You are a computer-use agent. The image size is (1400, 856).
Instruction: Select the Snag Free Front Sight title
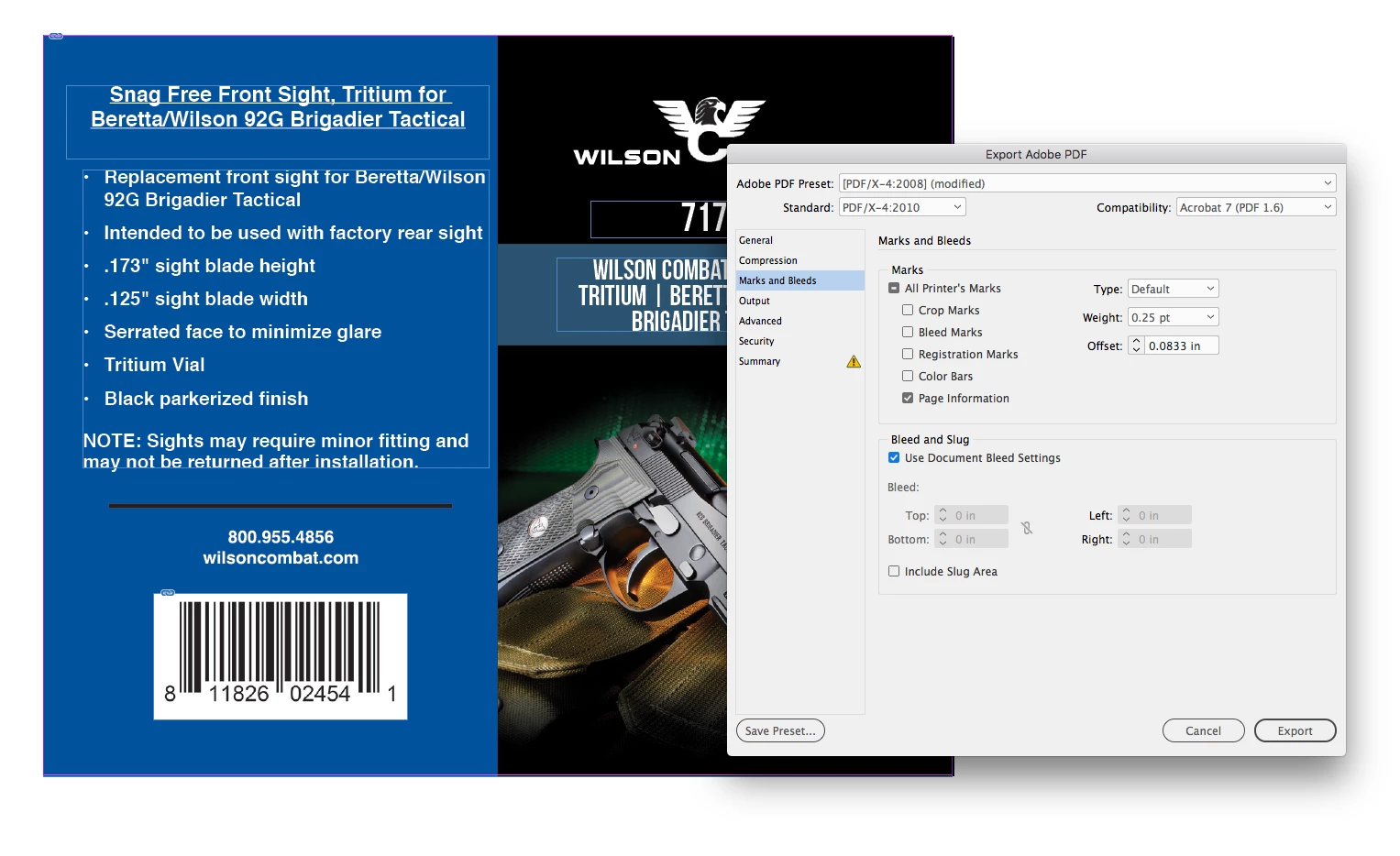tap(278, 107)
